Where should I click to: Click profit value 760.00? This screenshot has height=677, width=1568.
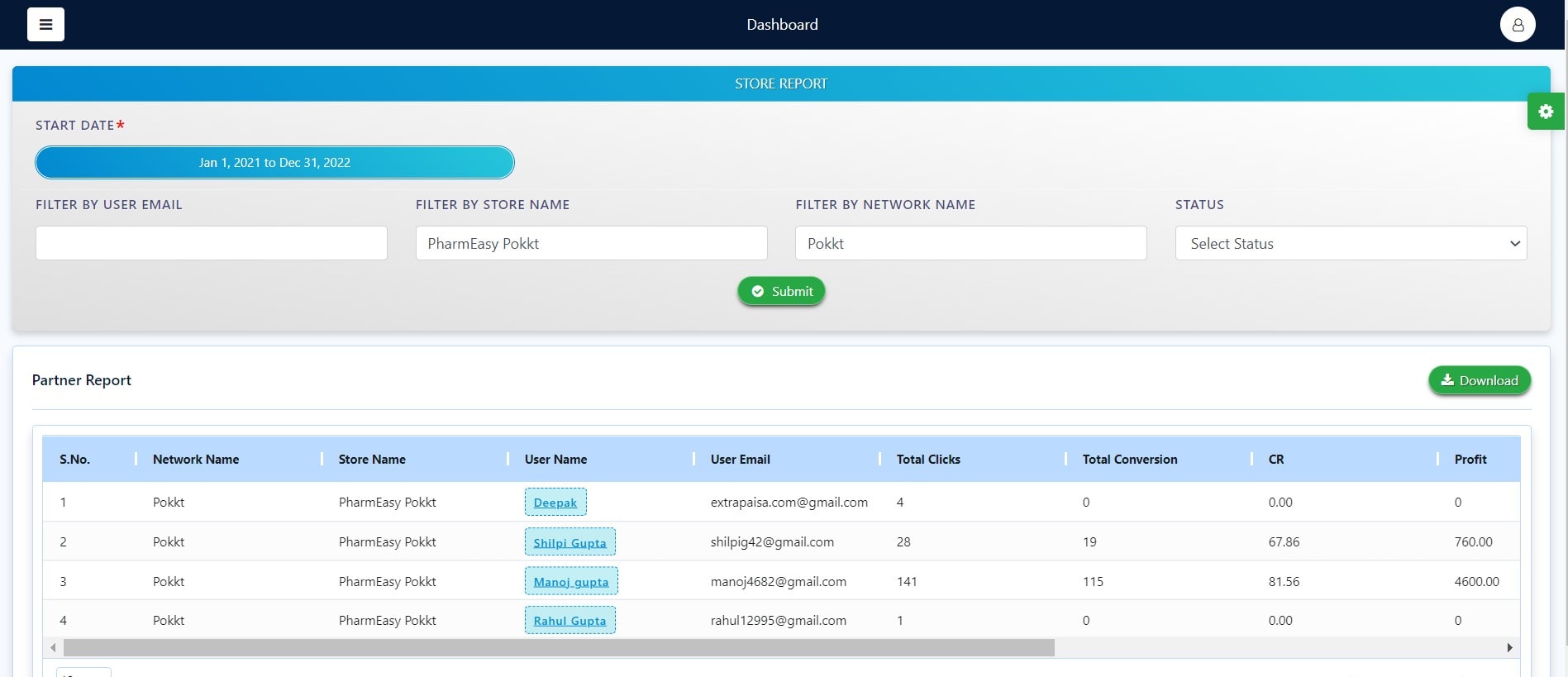[1473, 542]
